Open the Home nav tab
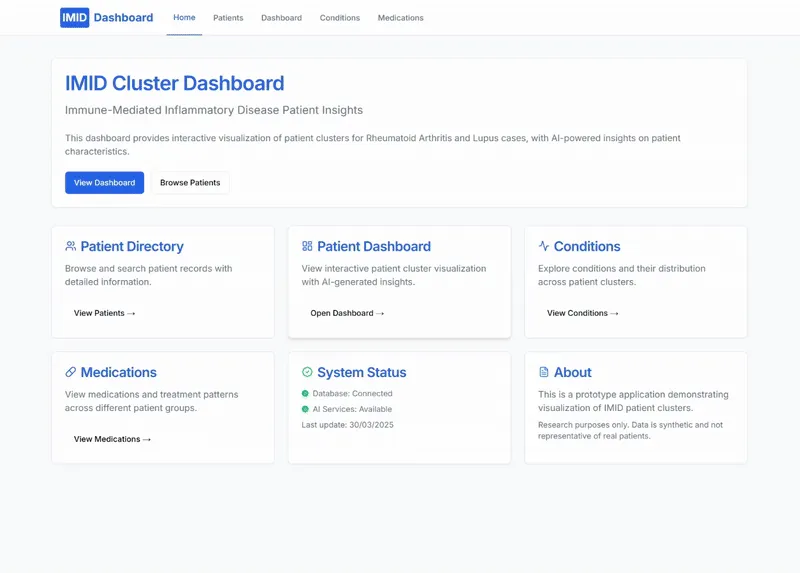This screenshot has height=573, width=800. [x=184, y=17]
